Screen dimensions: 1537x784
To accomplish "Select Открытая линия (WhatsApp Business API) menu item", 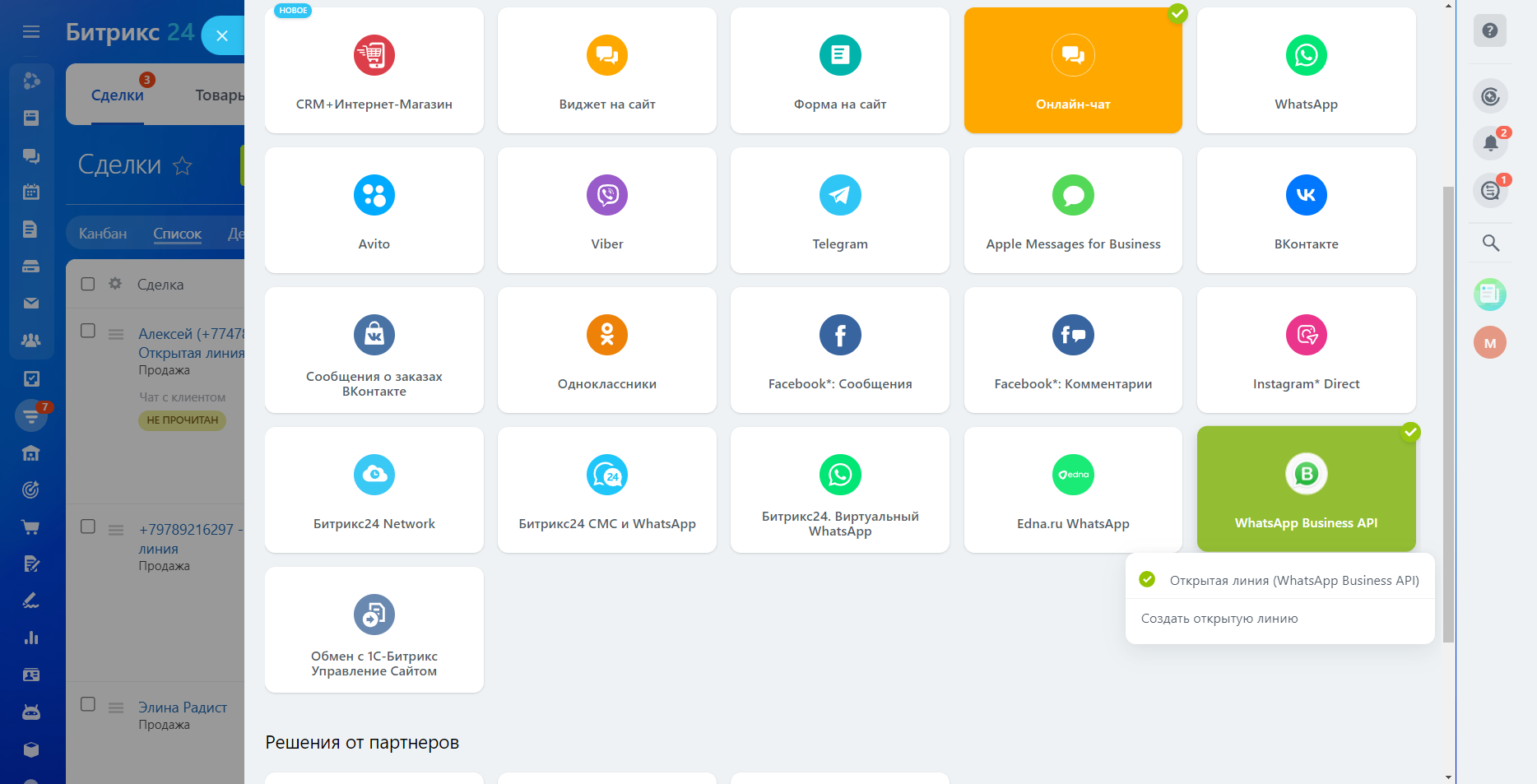I will tap(1279, 580).
